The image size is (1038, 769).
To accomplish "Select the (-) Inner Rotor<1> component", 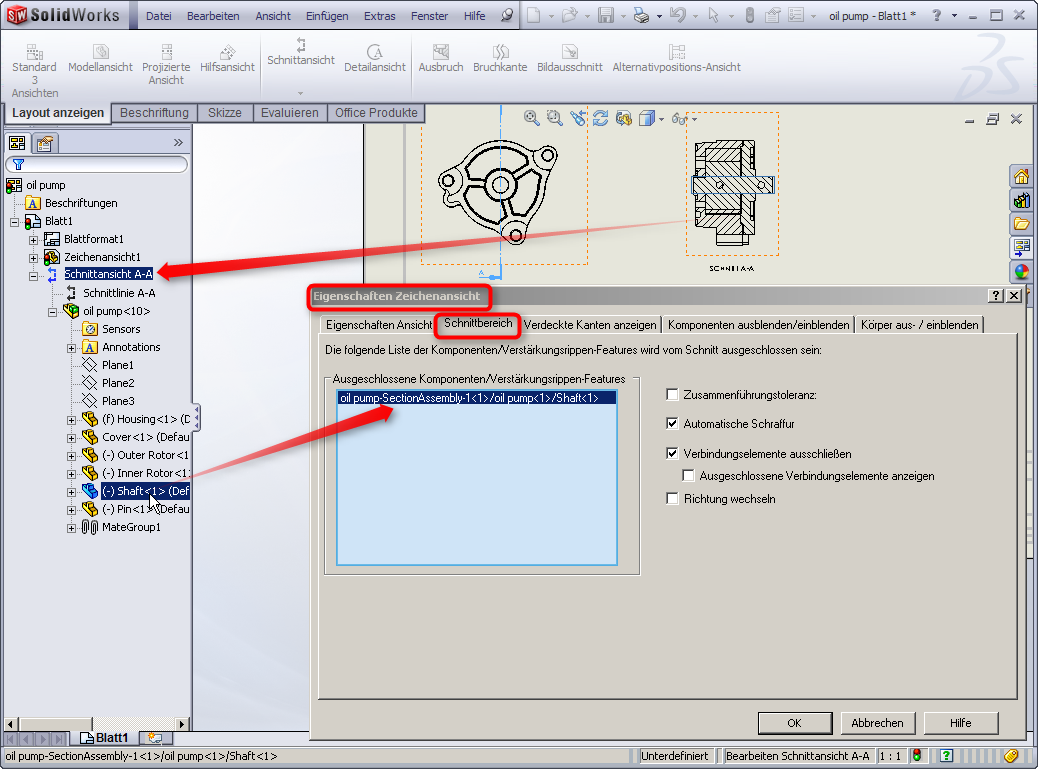I will (x=145, y=473).
